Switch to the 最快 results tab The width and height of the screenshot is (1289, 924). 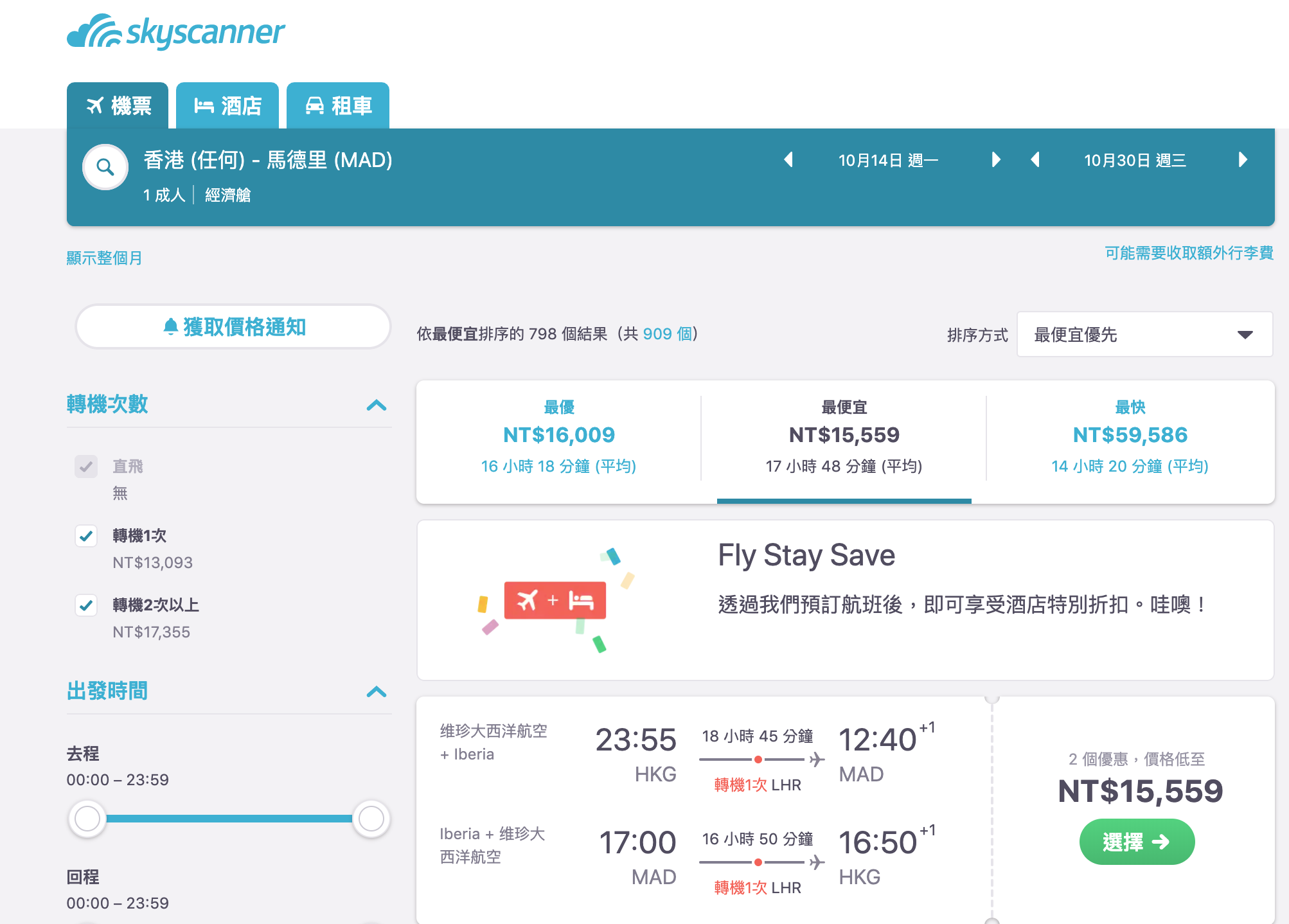1129,436
